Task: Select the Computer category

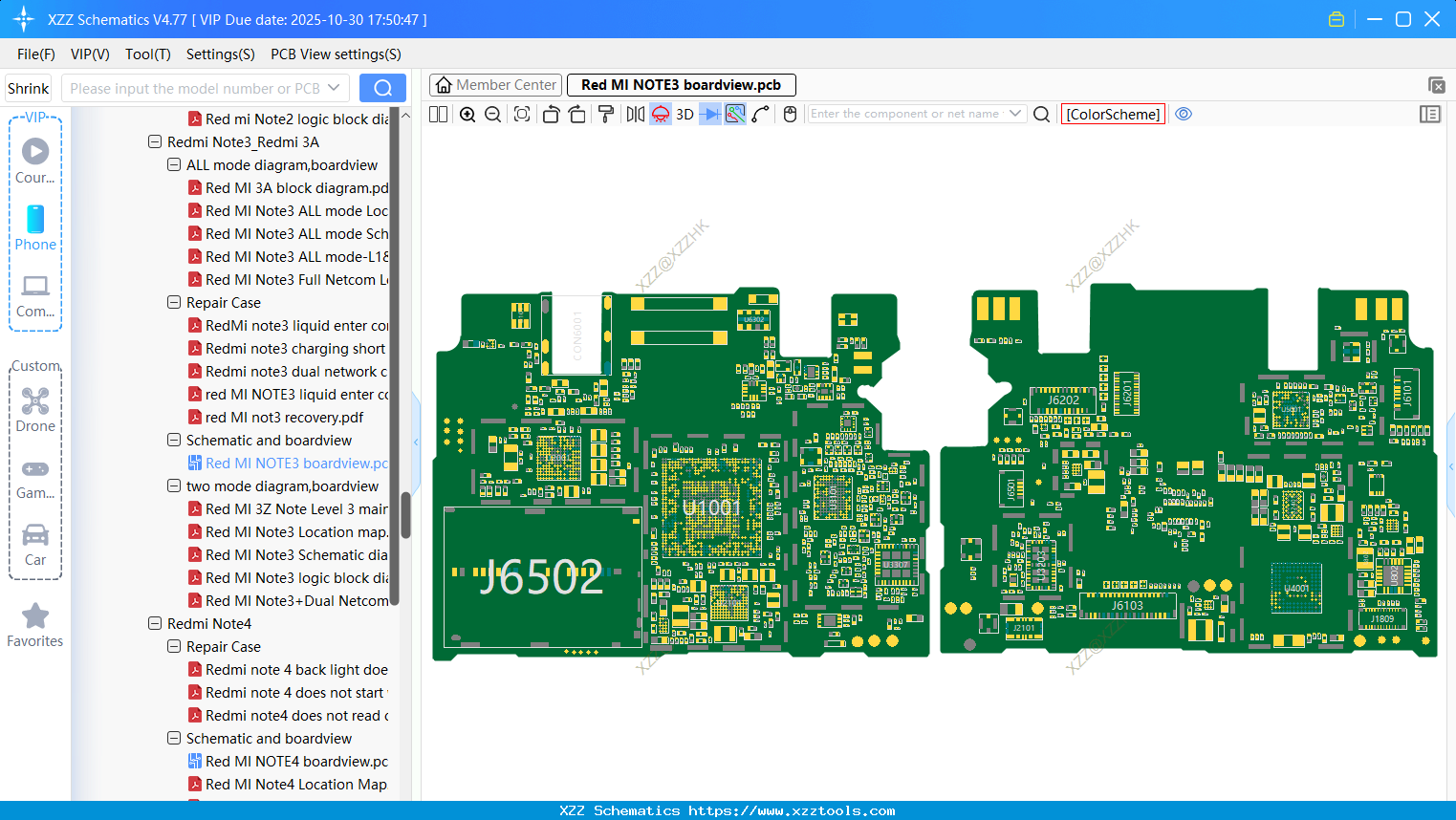Action: coord(35,295)
